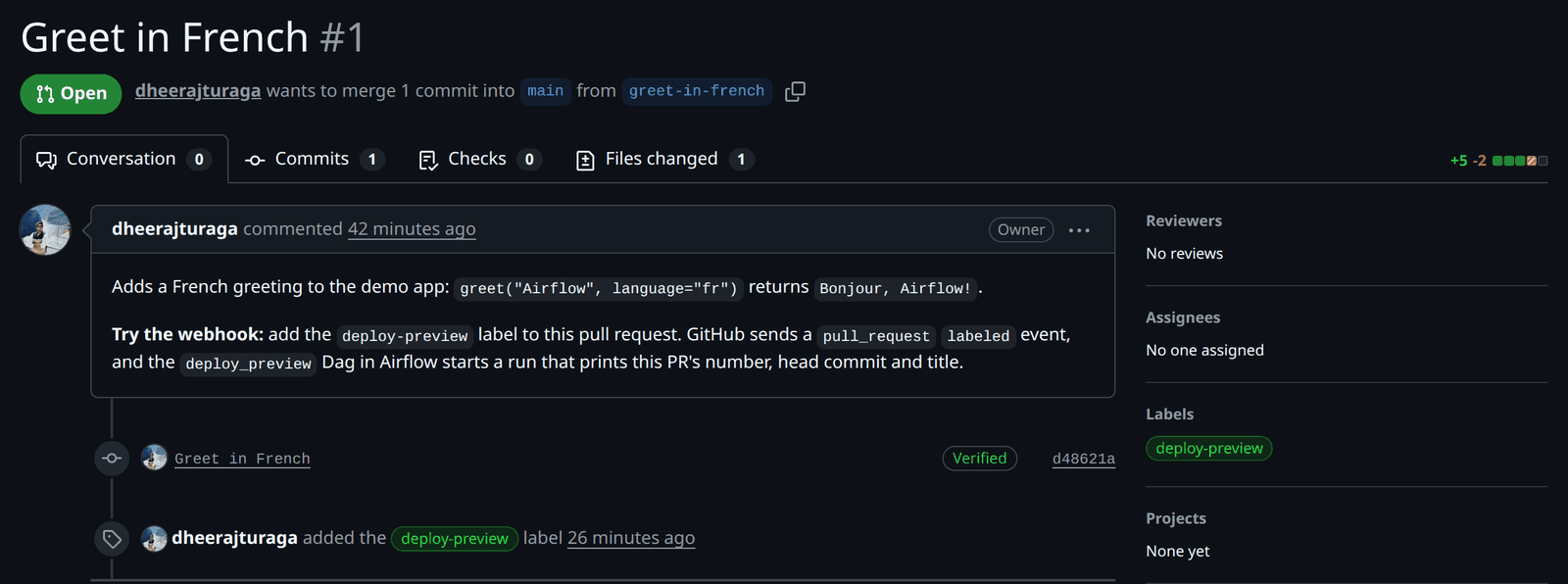
Task: Open the Files changed tab
Action: 664,159
